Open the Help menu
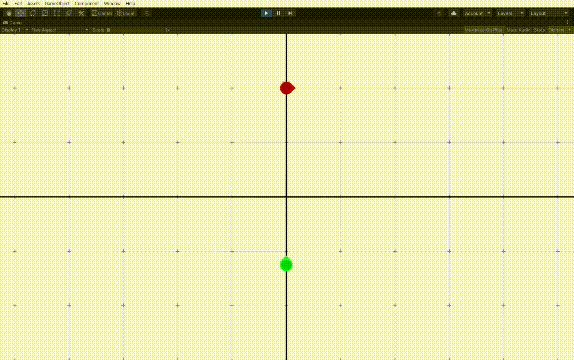This screenshot has width=574, height=360. [130, 3]
